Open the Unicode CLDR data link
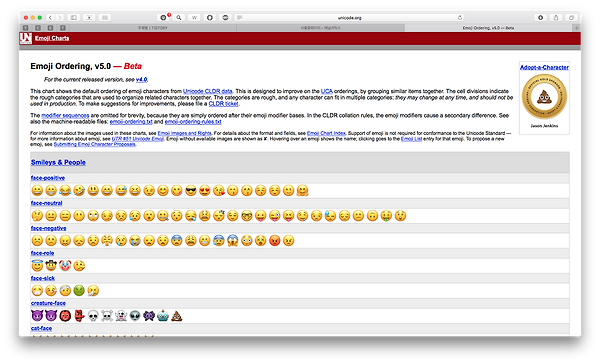Image resolution: width=600 pixels, height=364 pixels. click(x=207, y=91)
